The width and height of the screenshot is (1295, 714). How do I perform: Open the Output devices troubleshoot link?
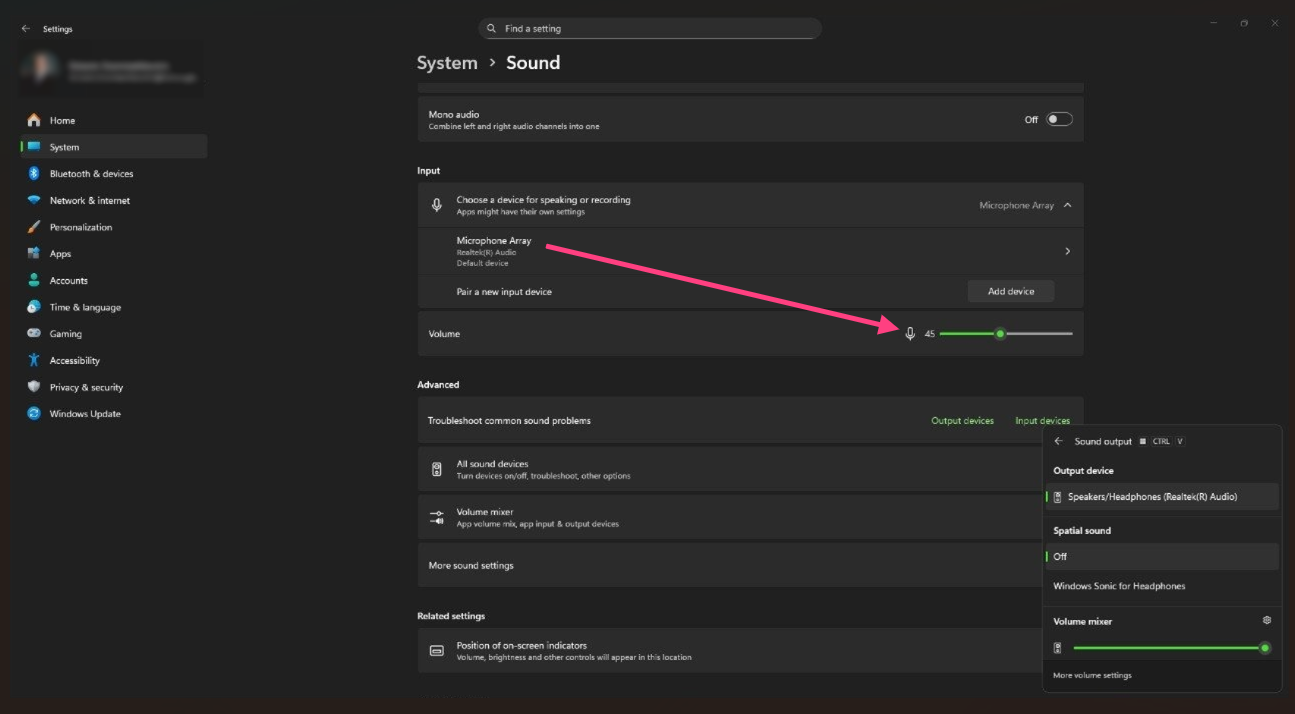(962, 421)
